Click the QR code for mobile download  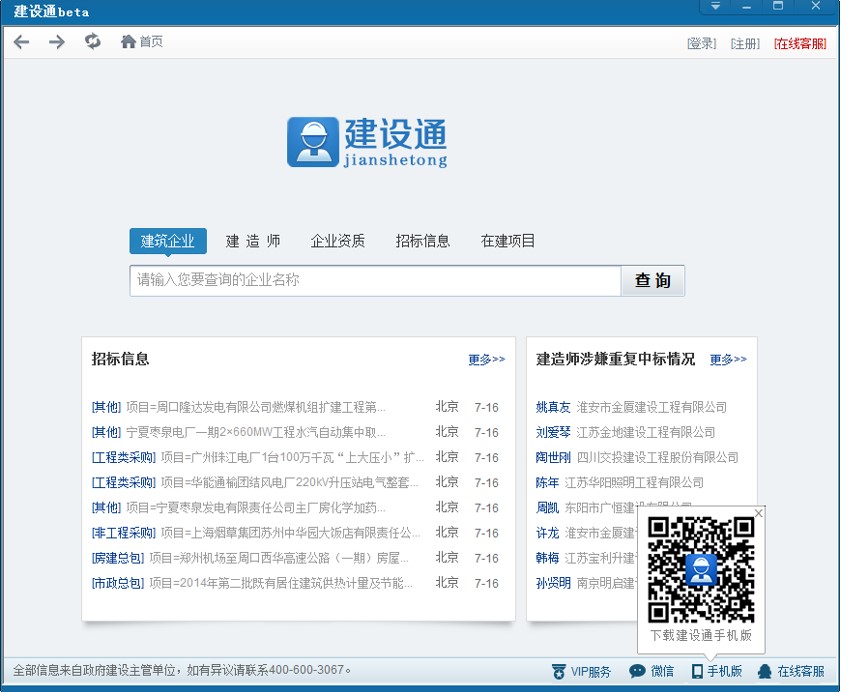click(701, 570)
